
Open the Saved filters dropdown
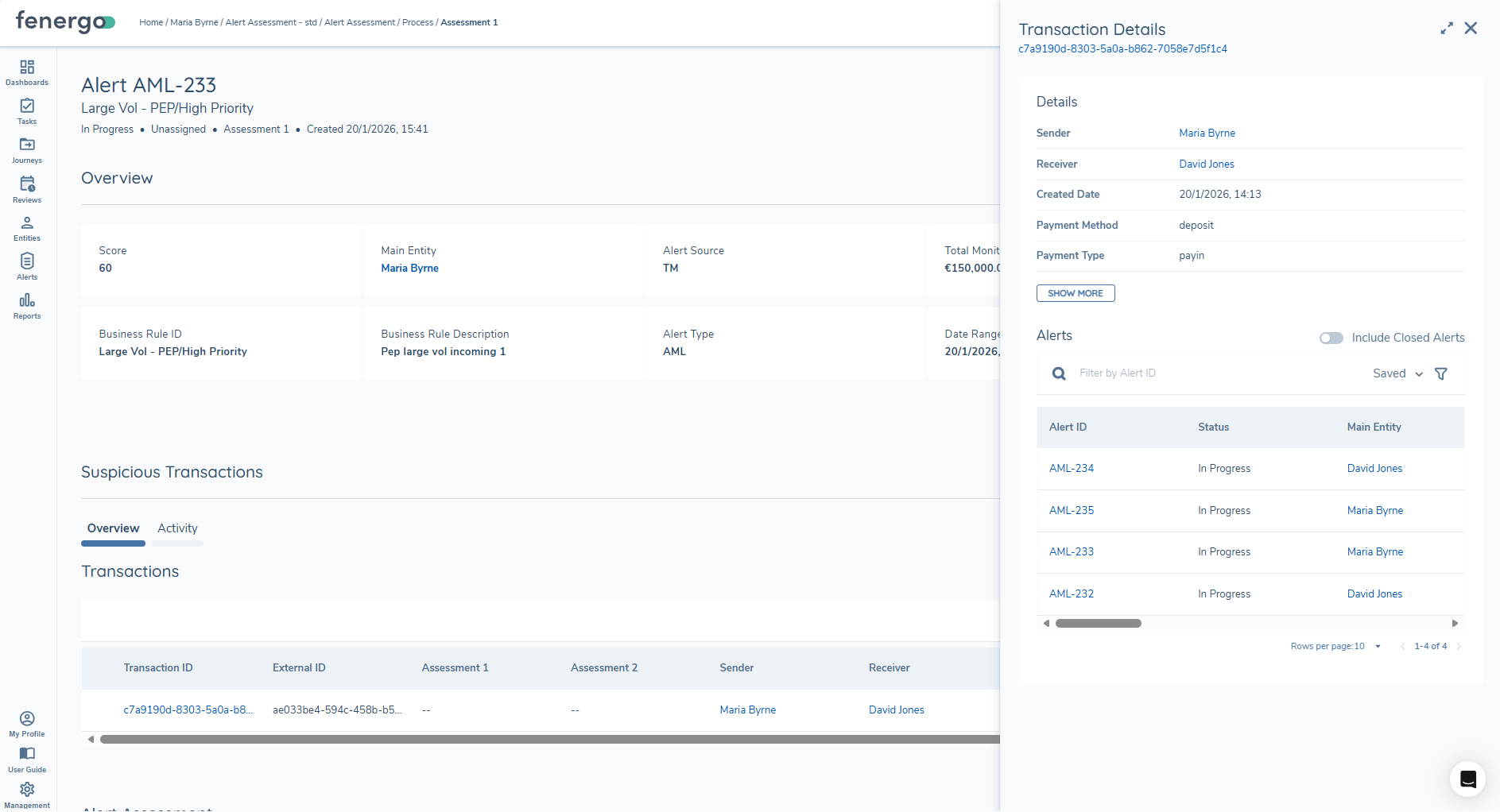pos(1396,373)
